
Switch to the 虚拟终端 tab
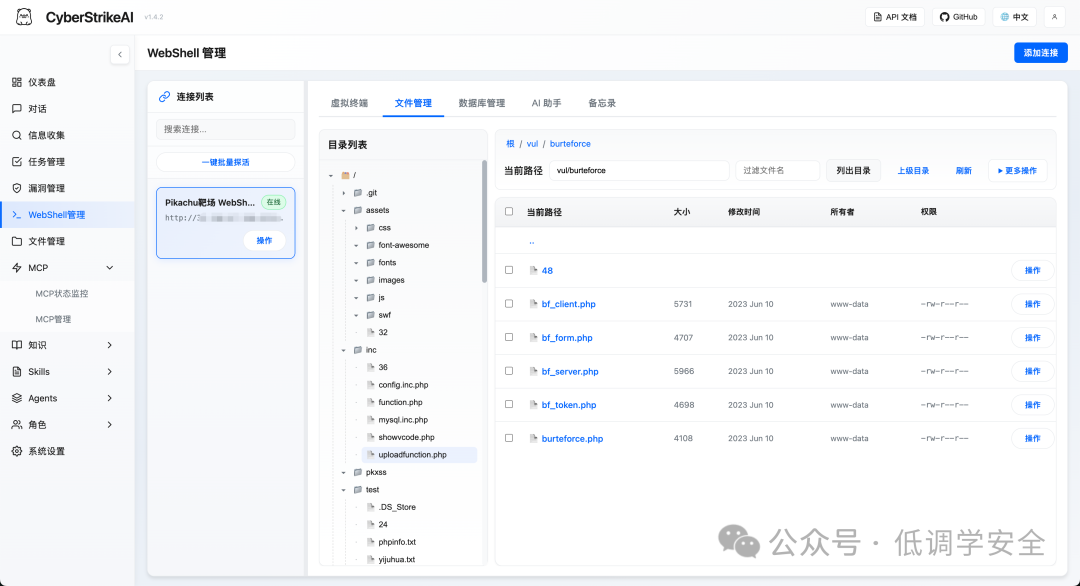[x=349, y=103]
